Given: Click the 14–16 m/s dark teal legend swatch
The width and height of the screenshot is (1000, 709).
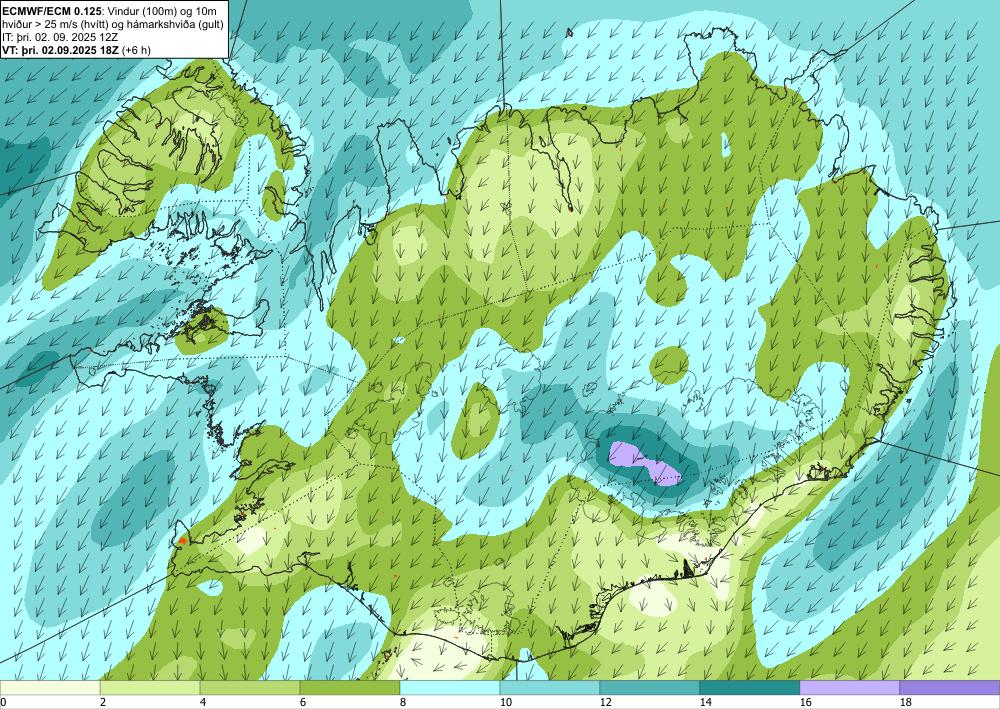Looking at the screenshot, I should (750, 688).
